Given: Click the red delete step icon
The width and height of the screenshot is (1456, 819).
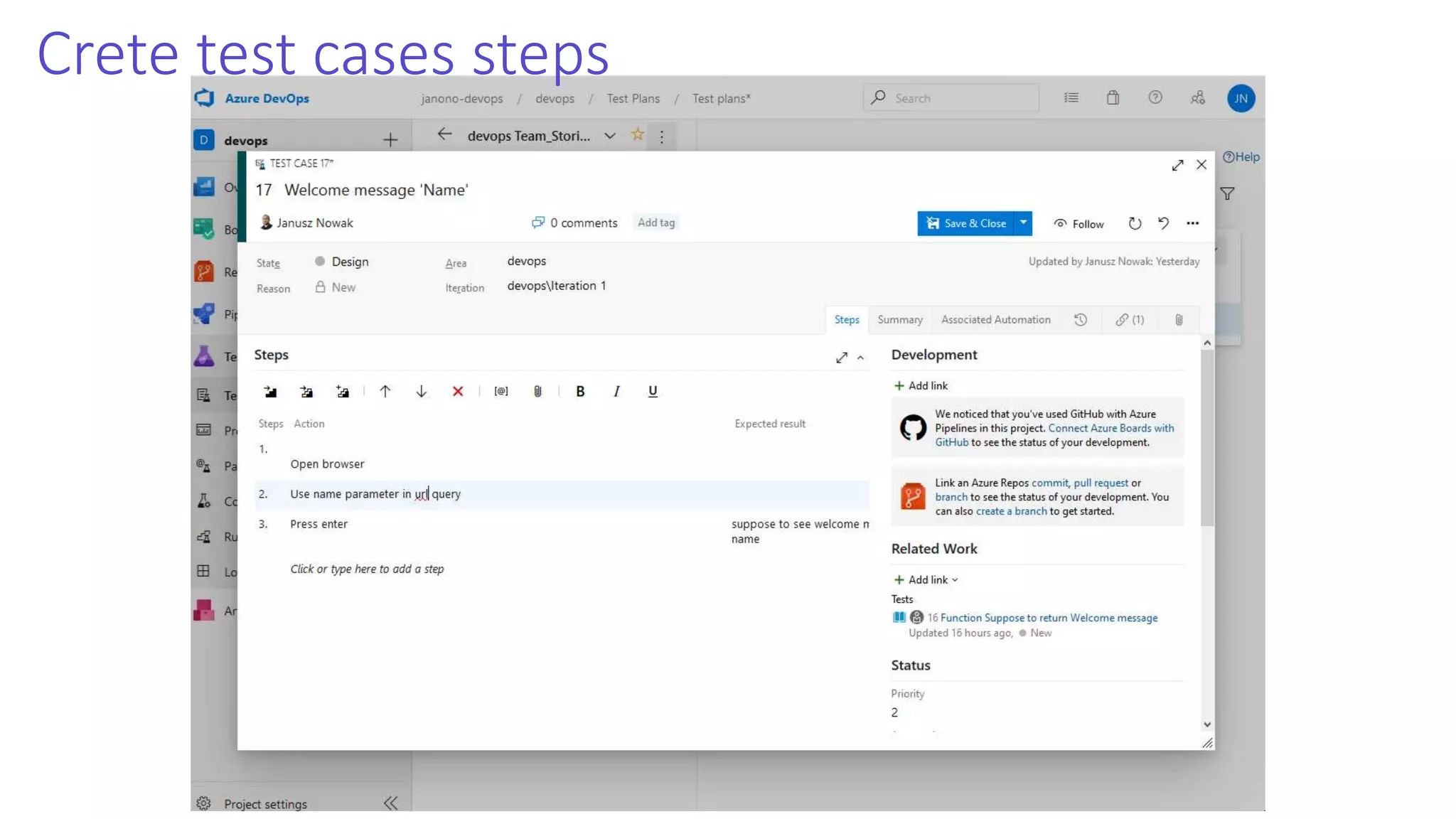Looking at the screenshot, I should click(458, 392).
